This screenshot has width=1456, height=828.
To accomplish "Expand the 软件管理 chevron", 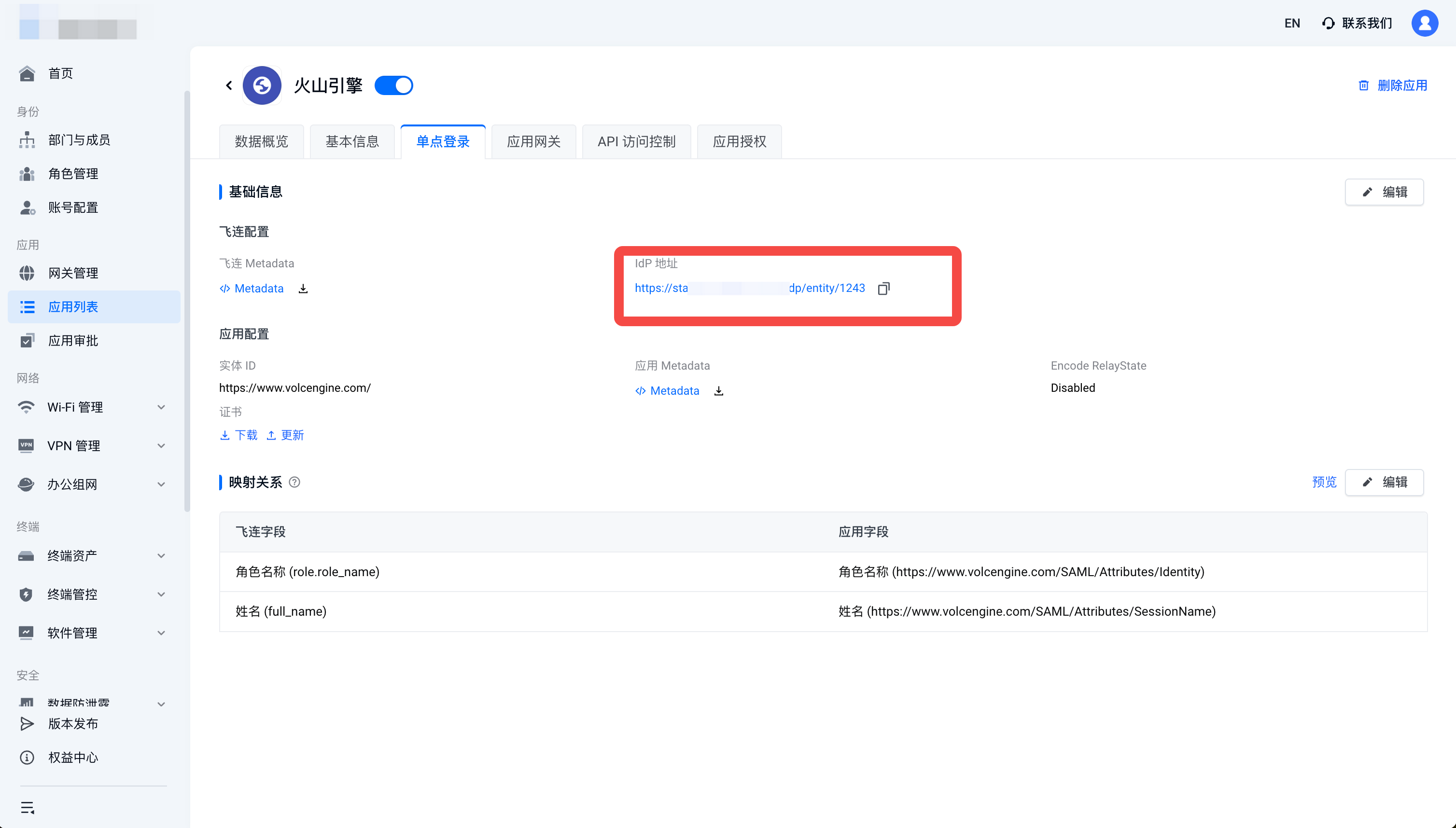I will [x=162, y=633].
